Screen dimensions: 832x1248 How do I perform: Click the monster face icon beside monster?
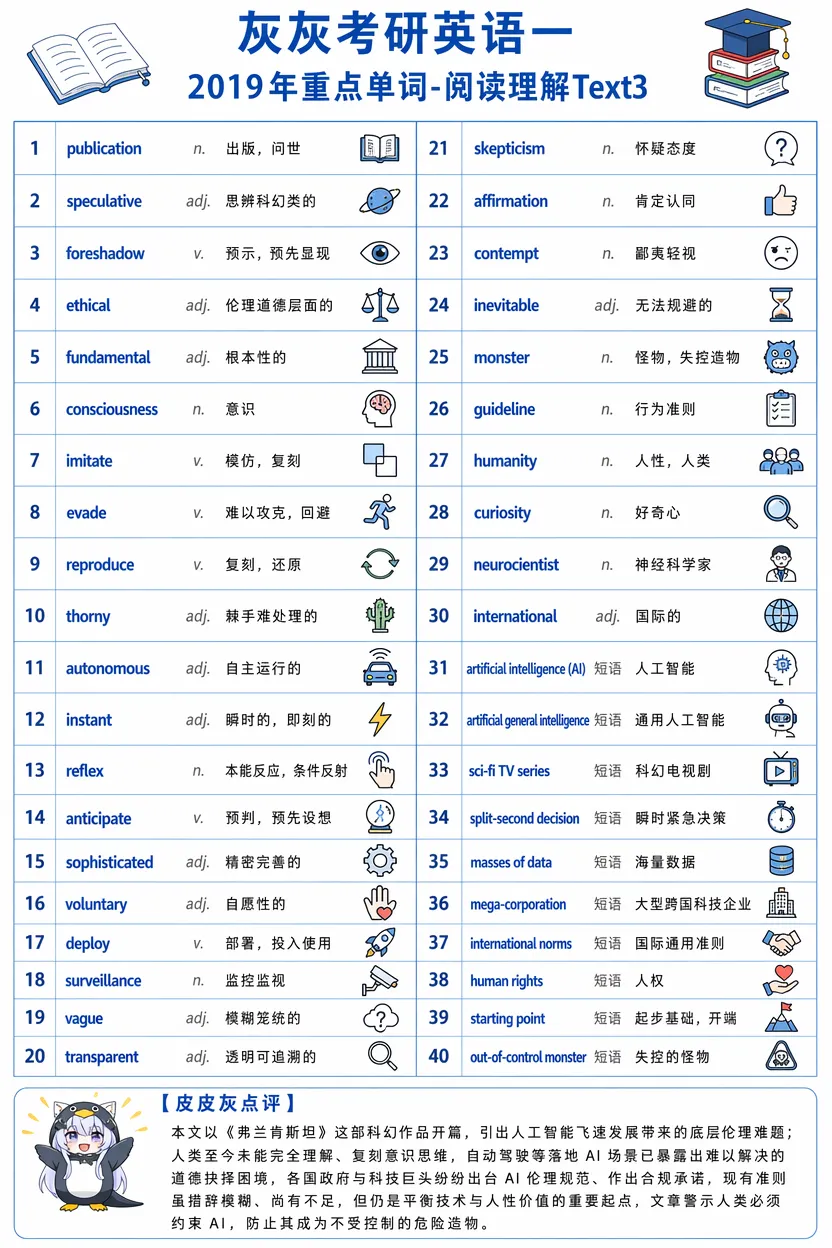click(x=781, y=357)
